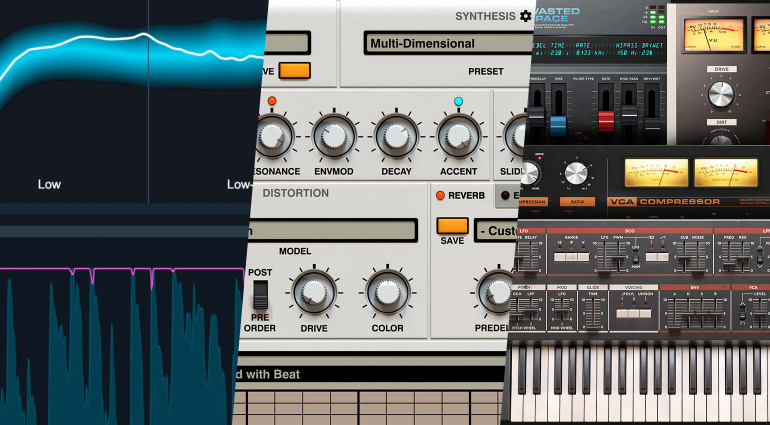Click the Drive knob under the VU meter

point(719,94)
